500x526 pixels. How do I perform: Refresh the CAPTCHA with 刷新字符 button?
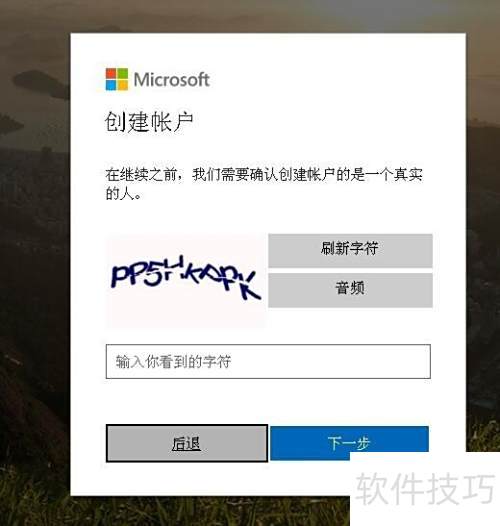click(350, 251)
